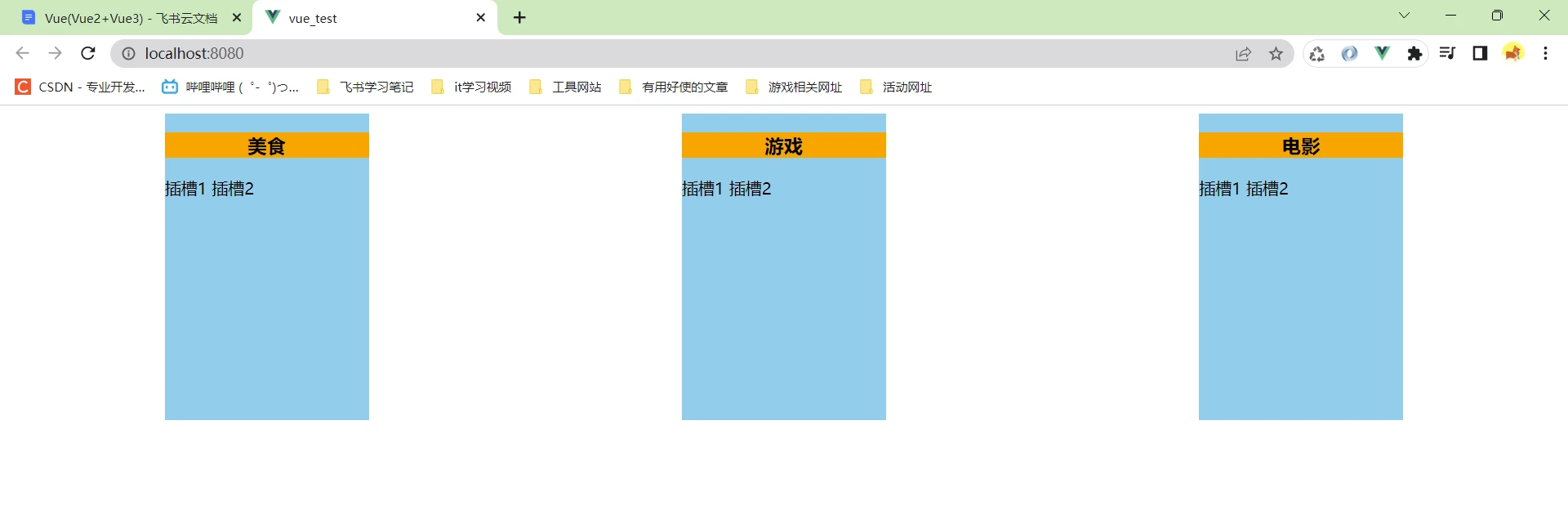The image size is (1568, 519).
Task: Click the browser forward arrow
Action: (x=55, y=54)
